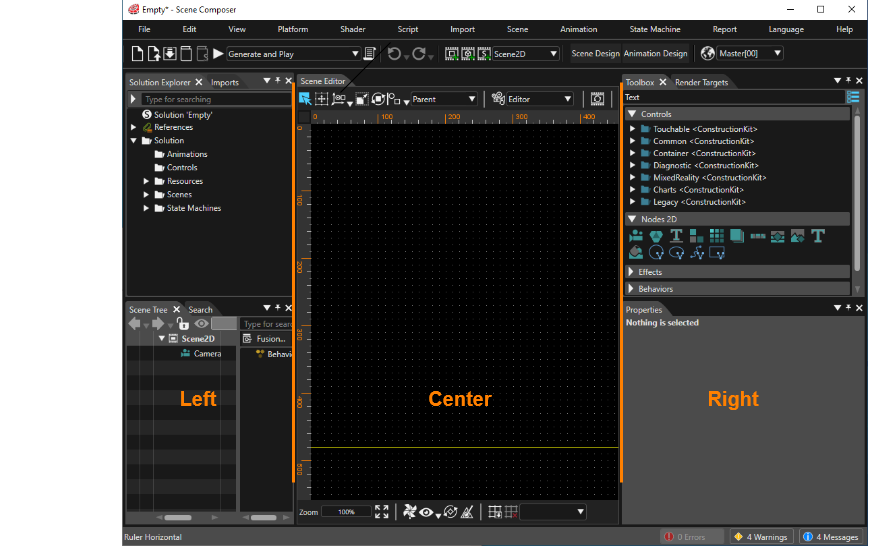
Task: Click the globe icon beside Master[00]
Action: (x=707, y=53)
